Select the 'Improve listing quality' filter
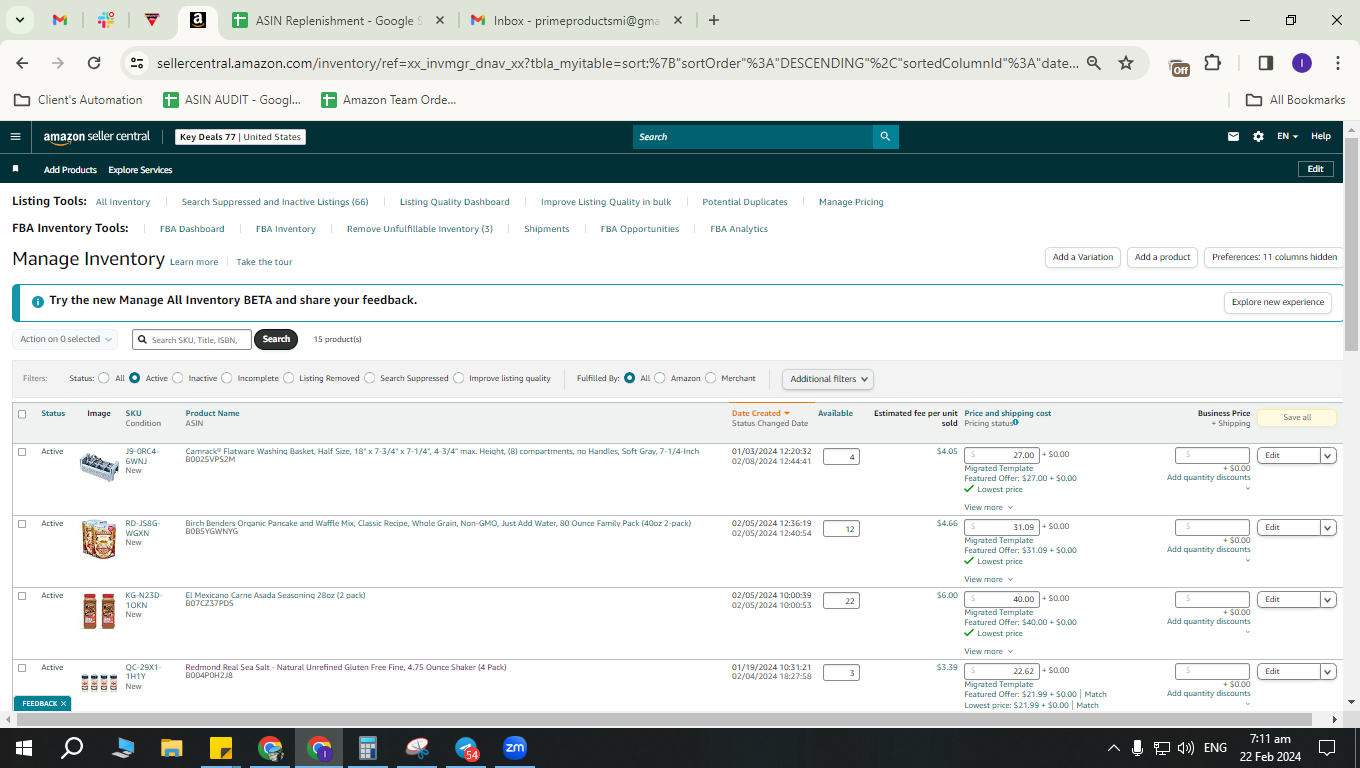 [x=459, y=378]
